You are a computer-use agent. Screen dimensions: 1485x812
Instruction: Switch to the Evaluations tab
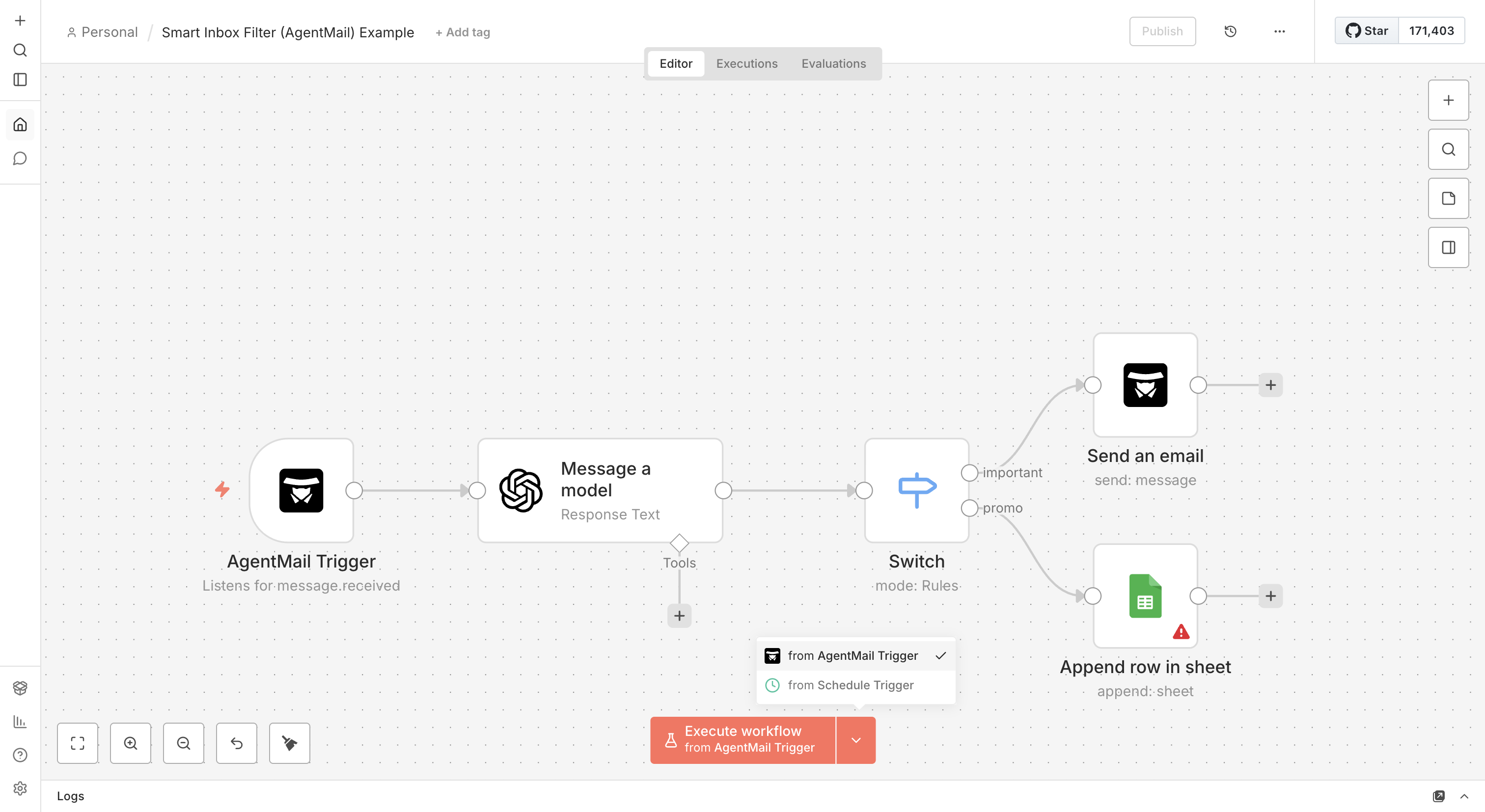pyautogui.click(x=833, y=63)
